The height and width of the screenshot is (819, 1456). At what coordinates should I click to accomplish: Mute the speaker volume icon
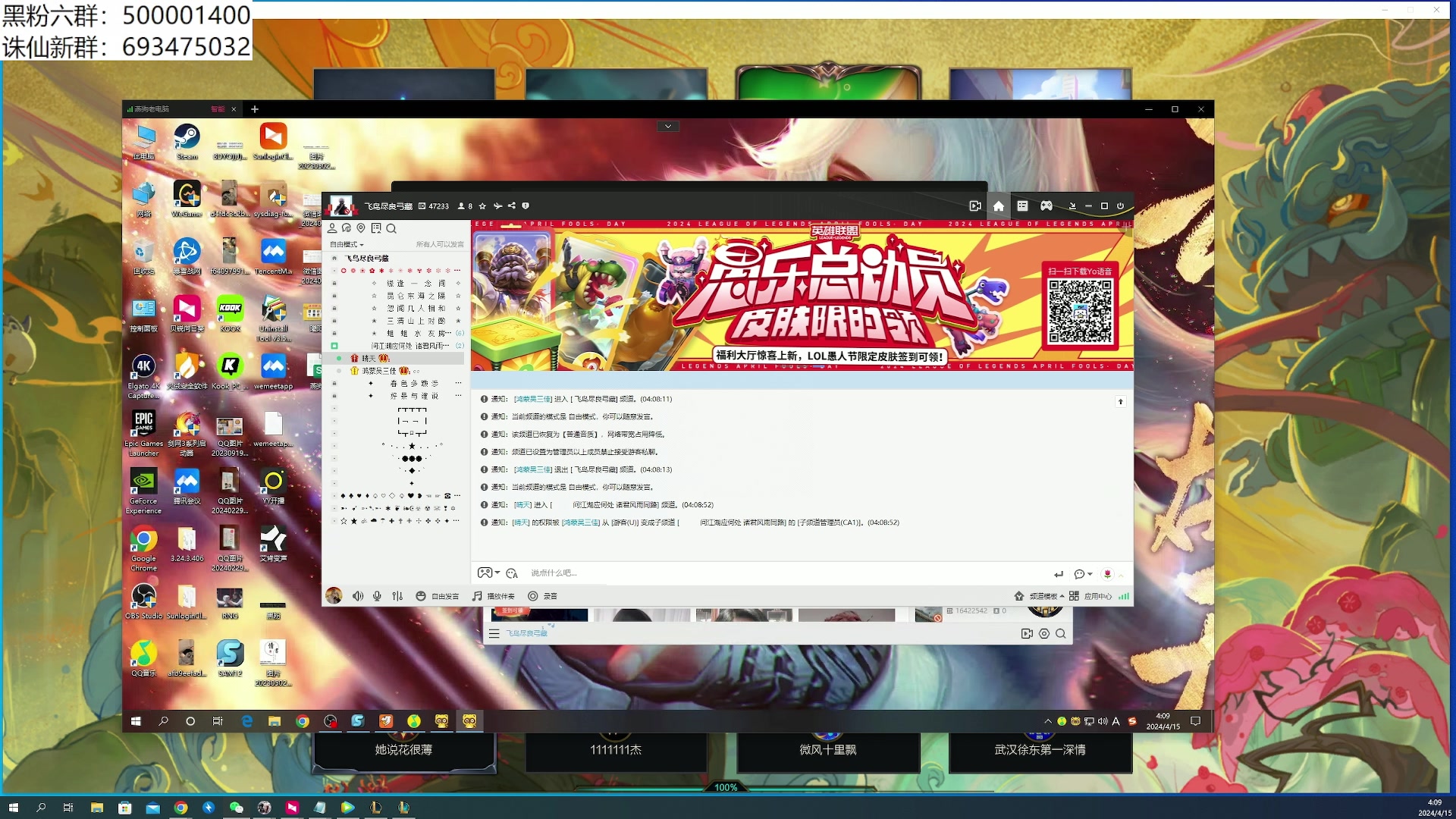[357, 596]
